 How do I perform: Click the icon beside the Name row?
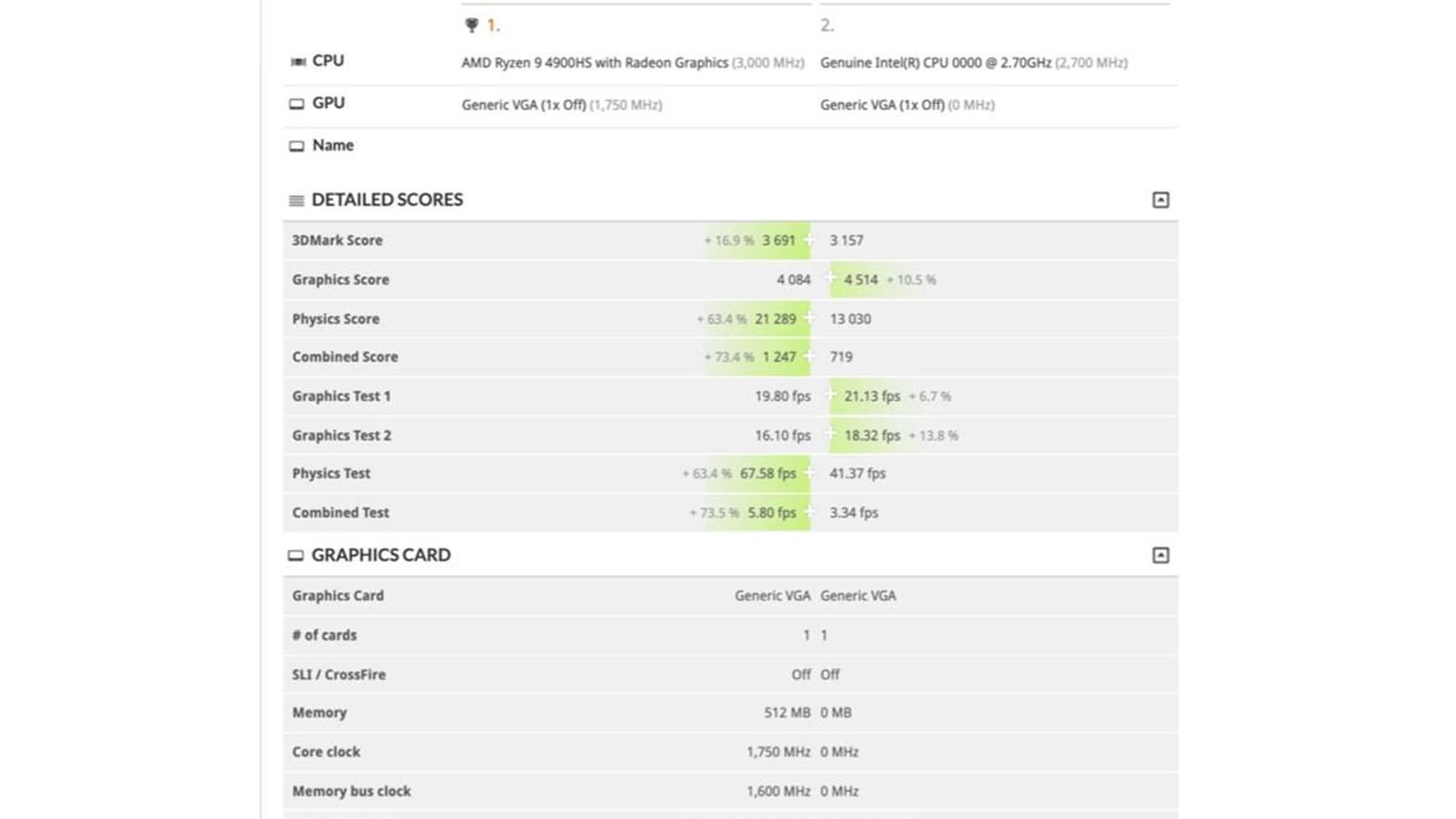(x=297, y=146)
